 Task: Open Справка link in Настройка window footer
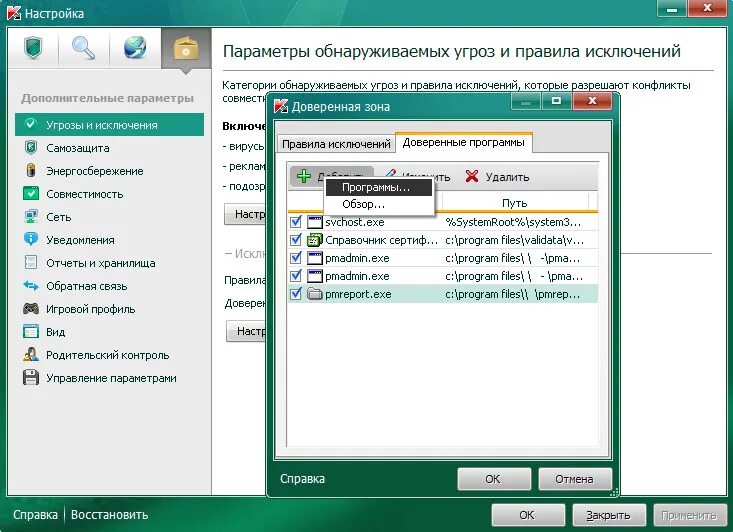[x=35, y=515]
